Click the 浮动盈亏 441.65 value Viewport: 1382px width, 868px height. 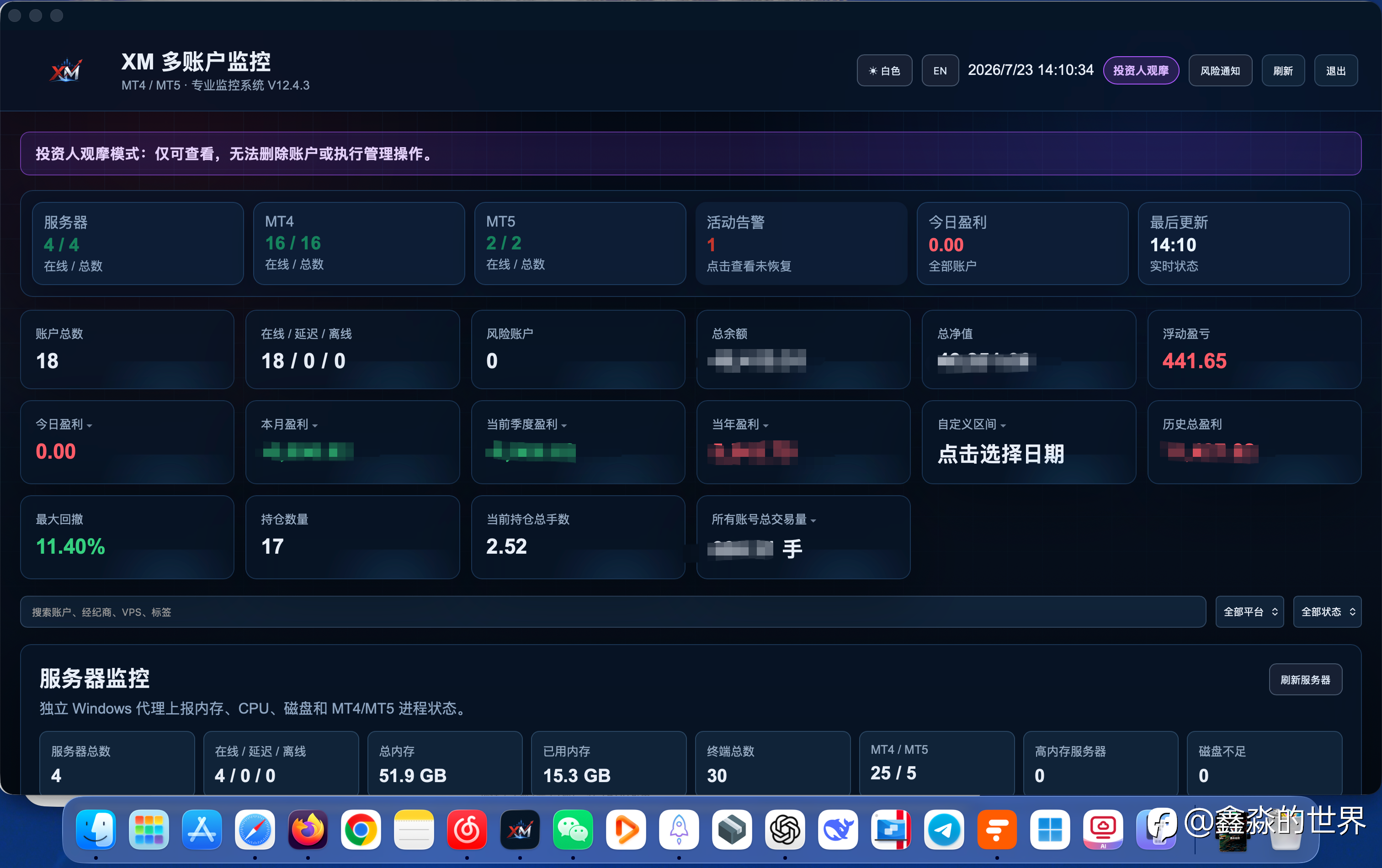coord(1194,361)
